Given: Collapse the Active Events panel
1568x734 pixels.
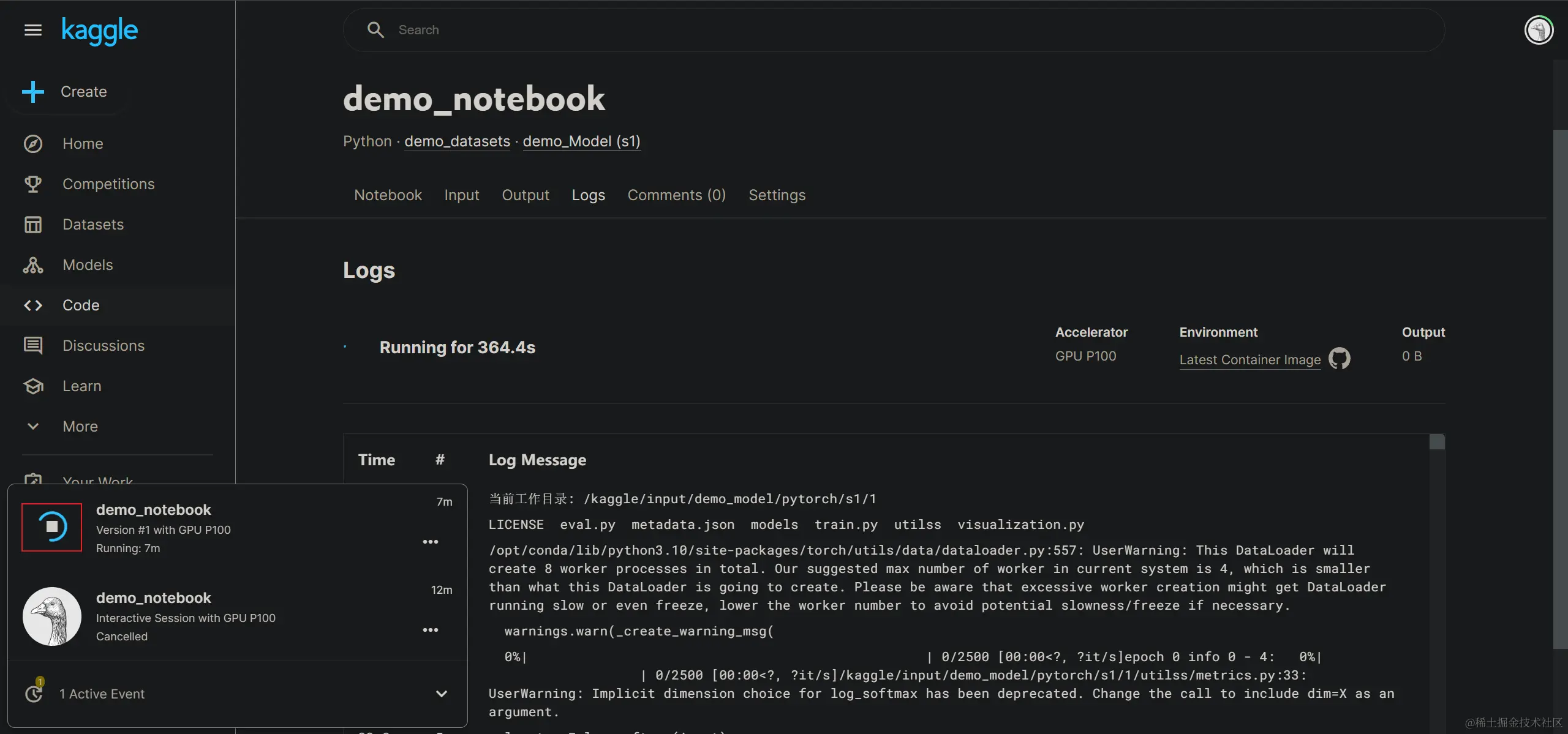Looking at the screenshot, I should point(441,694).
